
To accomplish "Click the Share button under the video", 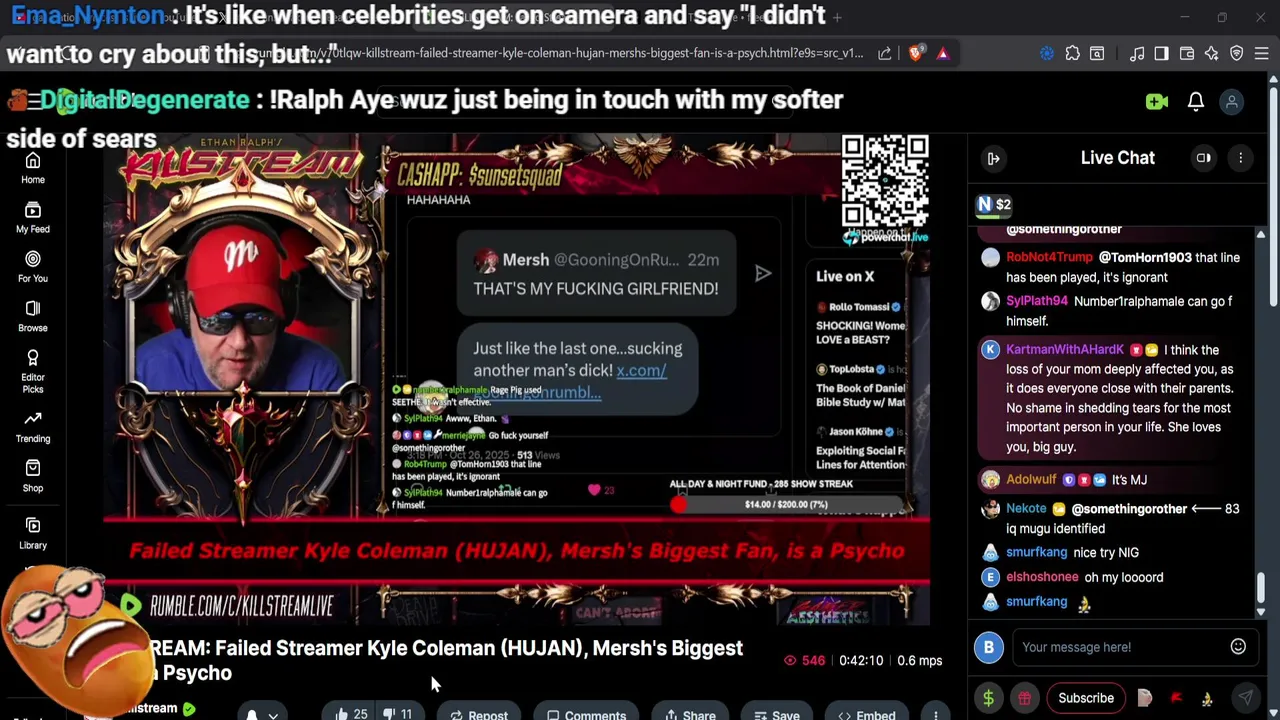I will pyautogui.click(x=690, y=714).
